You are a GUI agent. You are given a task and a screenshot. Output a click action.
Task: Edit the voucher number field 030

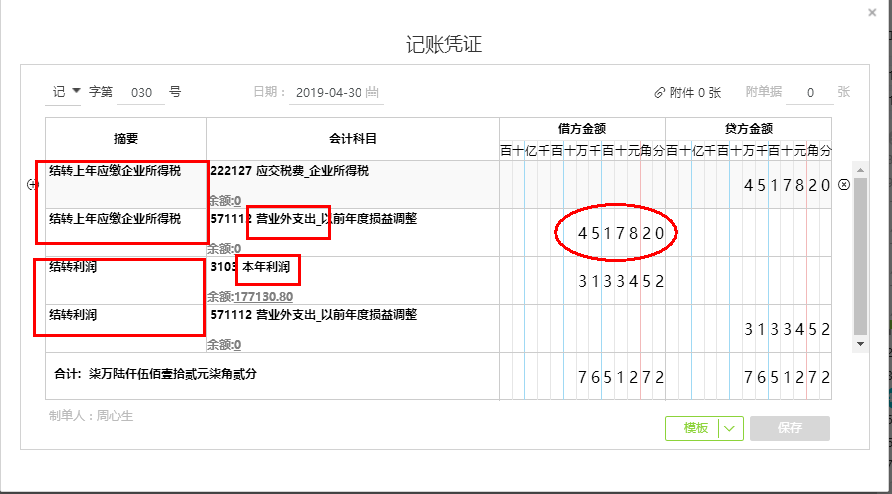[141, 93]
